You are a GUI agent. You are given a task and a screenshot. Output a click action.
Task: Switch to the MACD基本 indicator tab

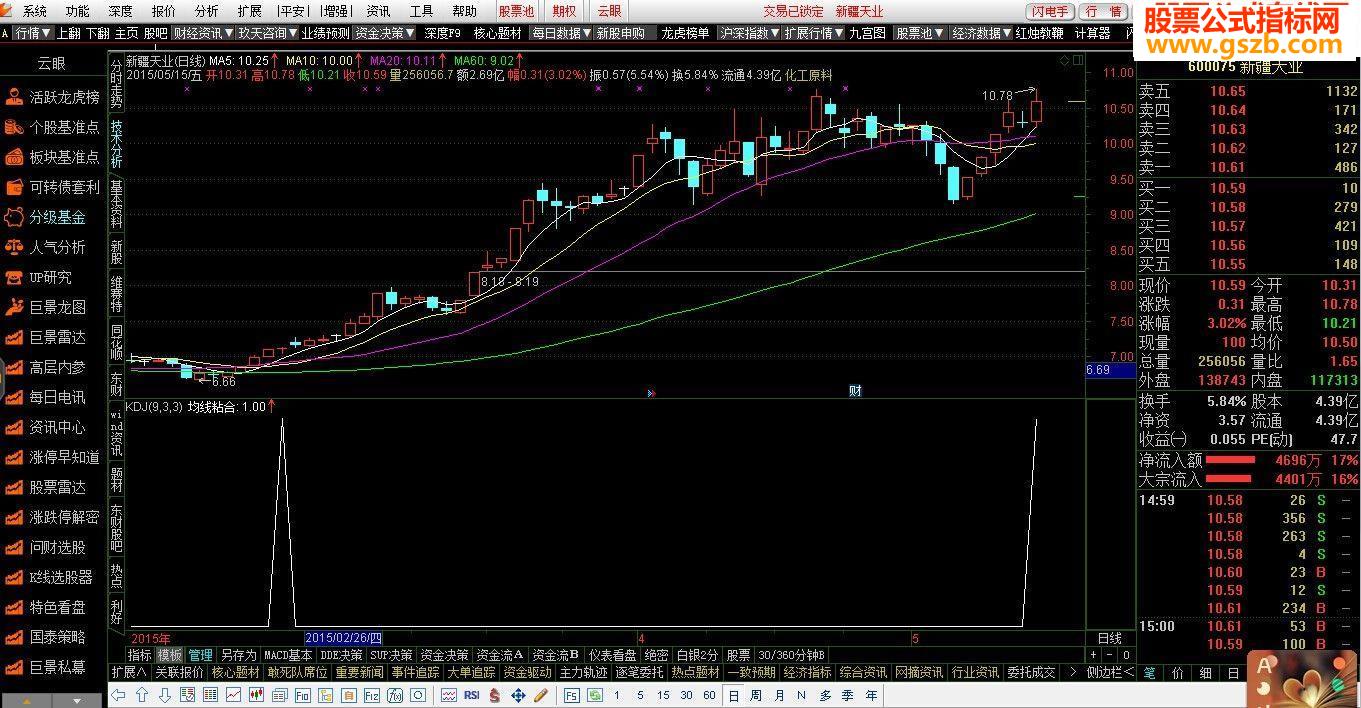[x=288, y=655]
